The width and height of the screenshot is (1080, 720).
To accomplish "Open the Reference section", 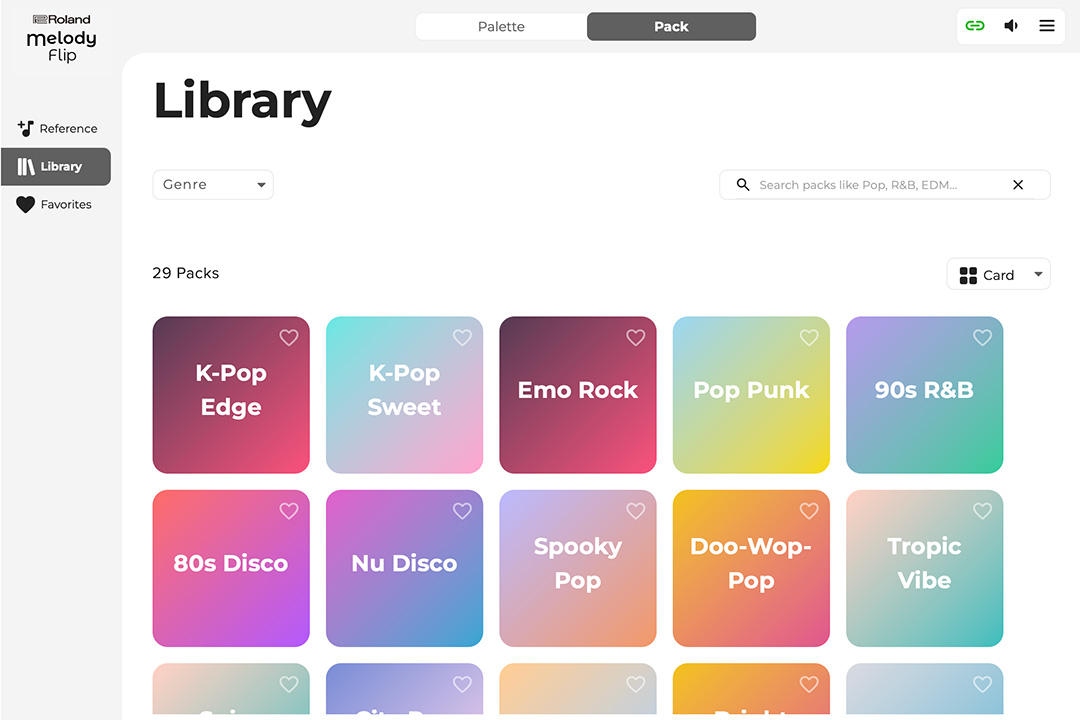I will click(x=56, y=128).
